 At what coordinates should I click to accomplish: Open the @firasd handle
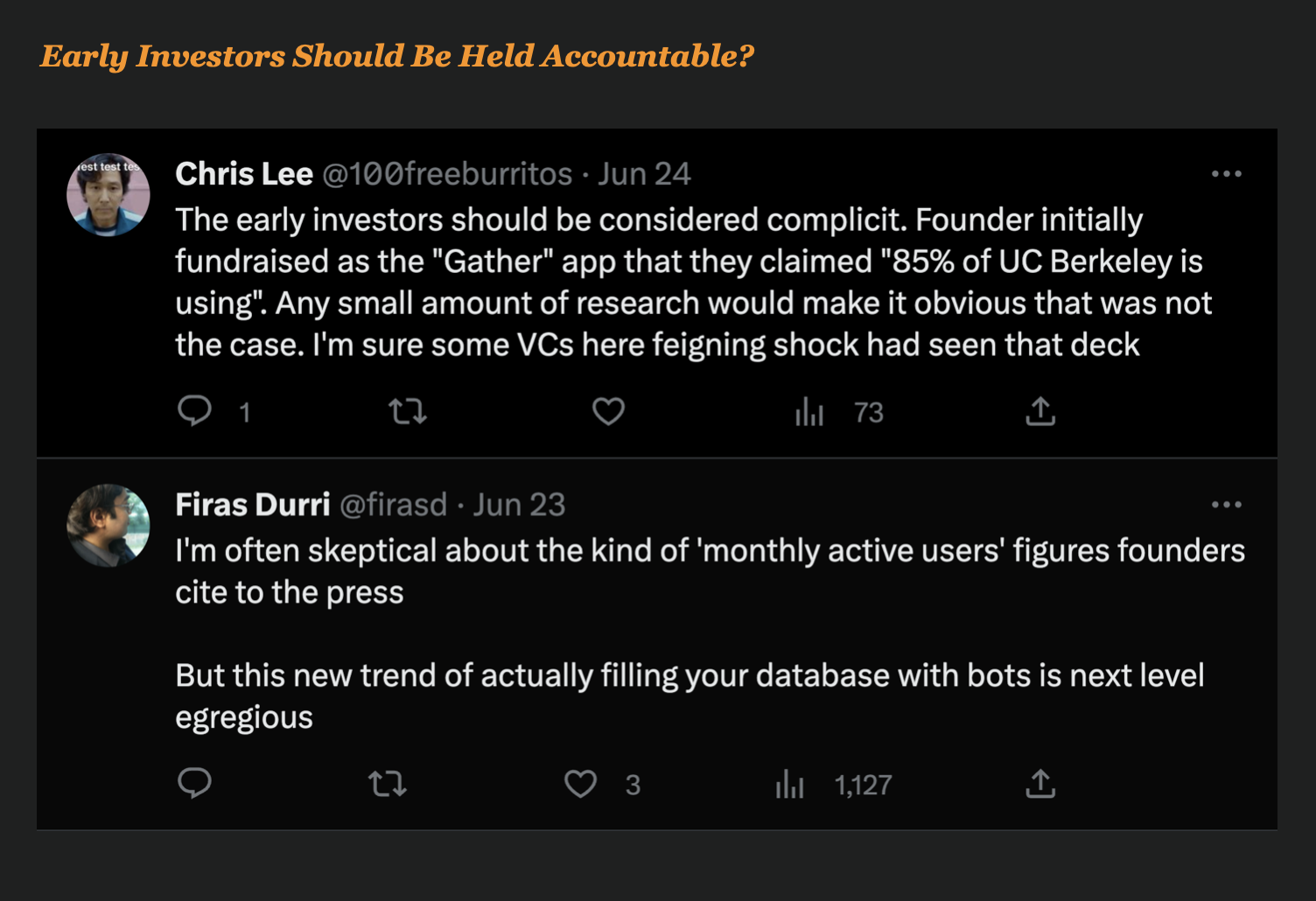pos(393,505)
